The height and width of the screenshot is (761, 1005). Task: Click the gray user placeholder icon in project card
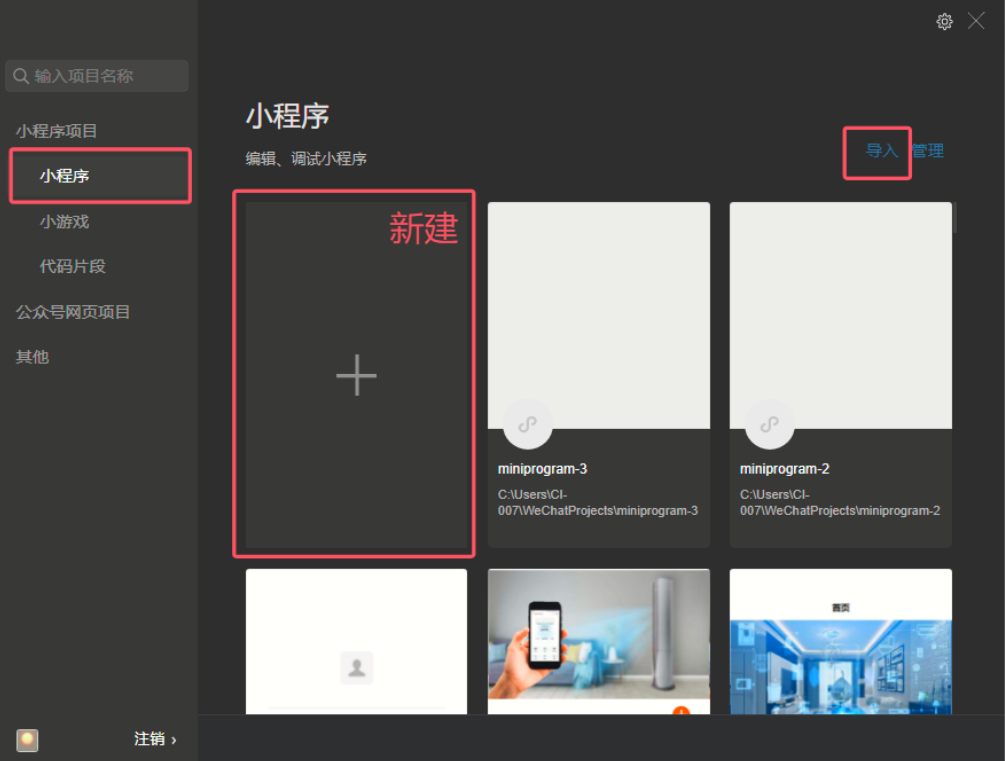(x=356, y=667)
